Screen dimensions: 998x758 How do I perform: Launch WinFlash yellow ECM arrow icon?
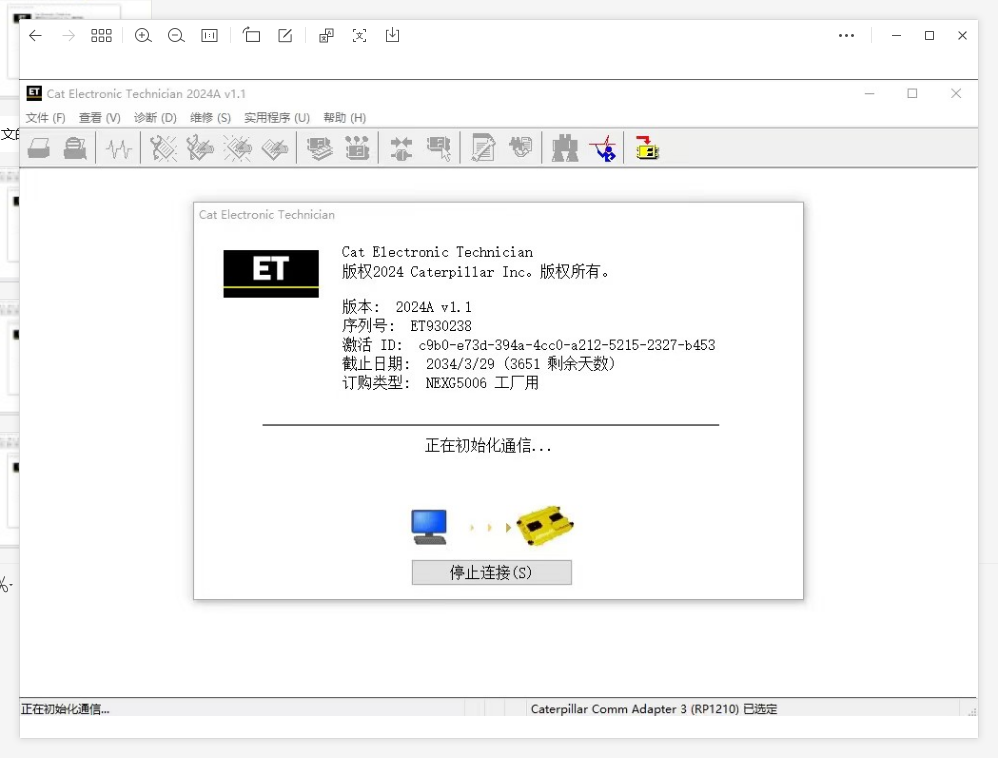click(647, 148)
